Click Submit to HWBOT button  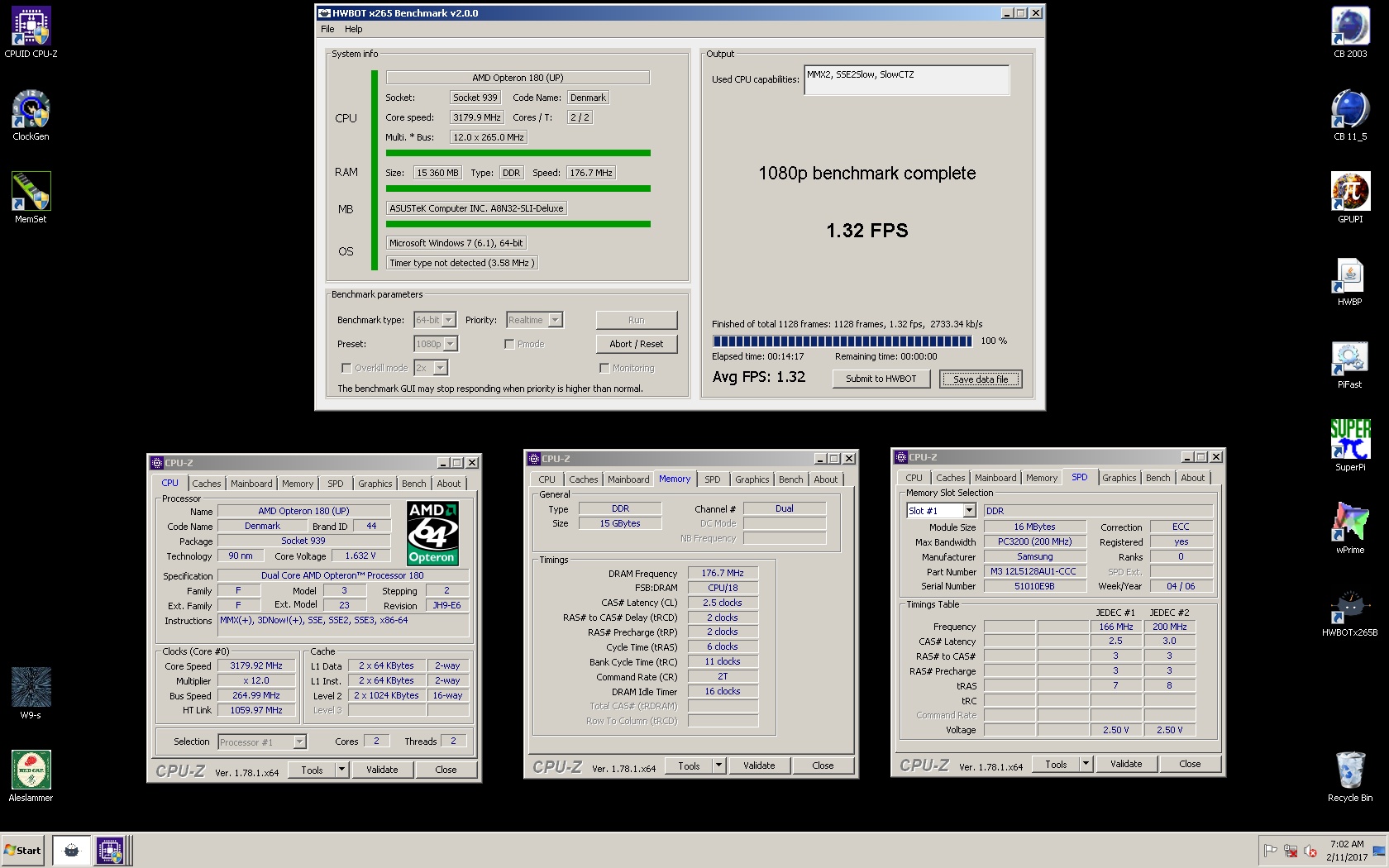[881, 379]
